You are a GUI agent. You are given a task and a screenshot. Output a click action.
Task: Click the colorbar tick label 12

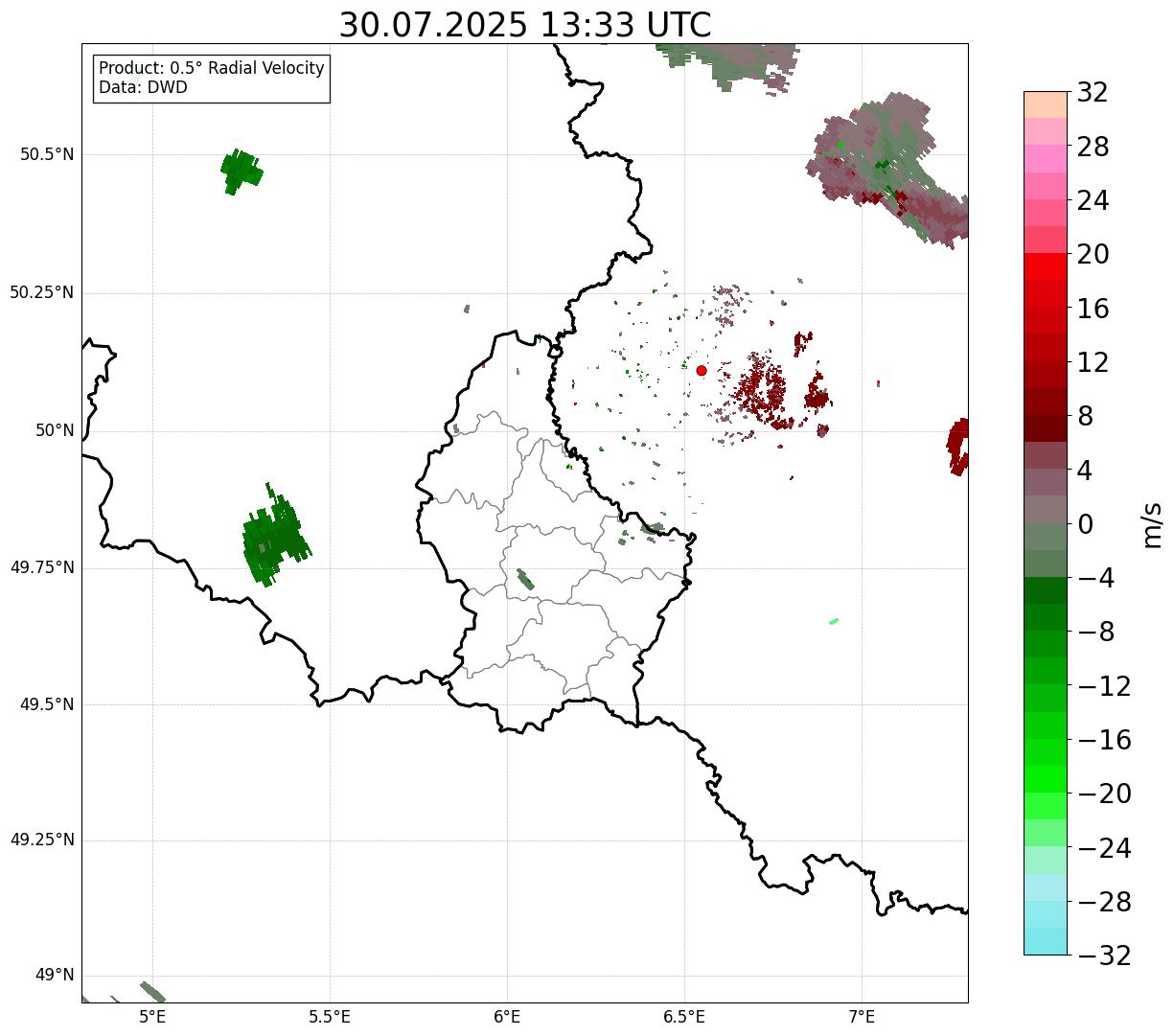click(1093, 362)
